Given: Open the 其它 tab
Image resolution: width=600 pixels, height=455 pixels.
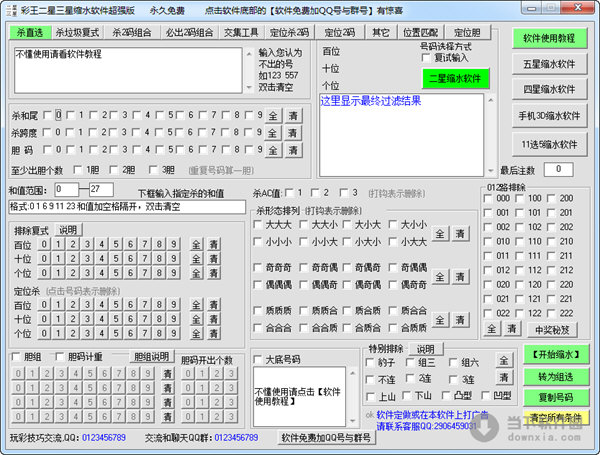Looking at the screenshot, I should (381, 33).
